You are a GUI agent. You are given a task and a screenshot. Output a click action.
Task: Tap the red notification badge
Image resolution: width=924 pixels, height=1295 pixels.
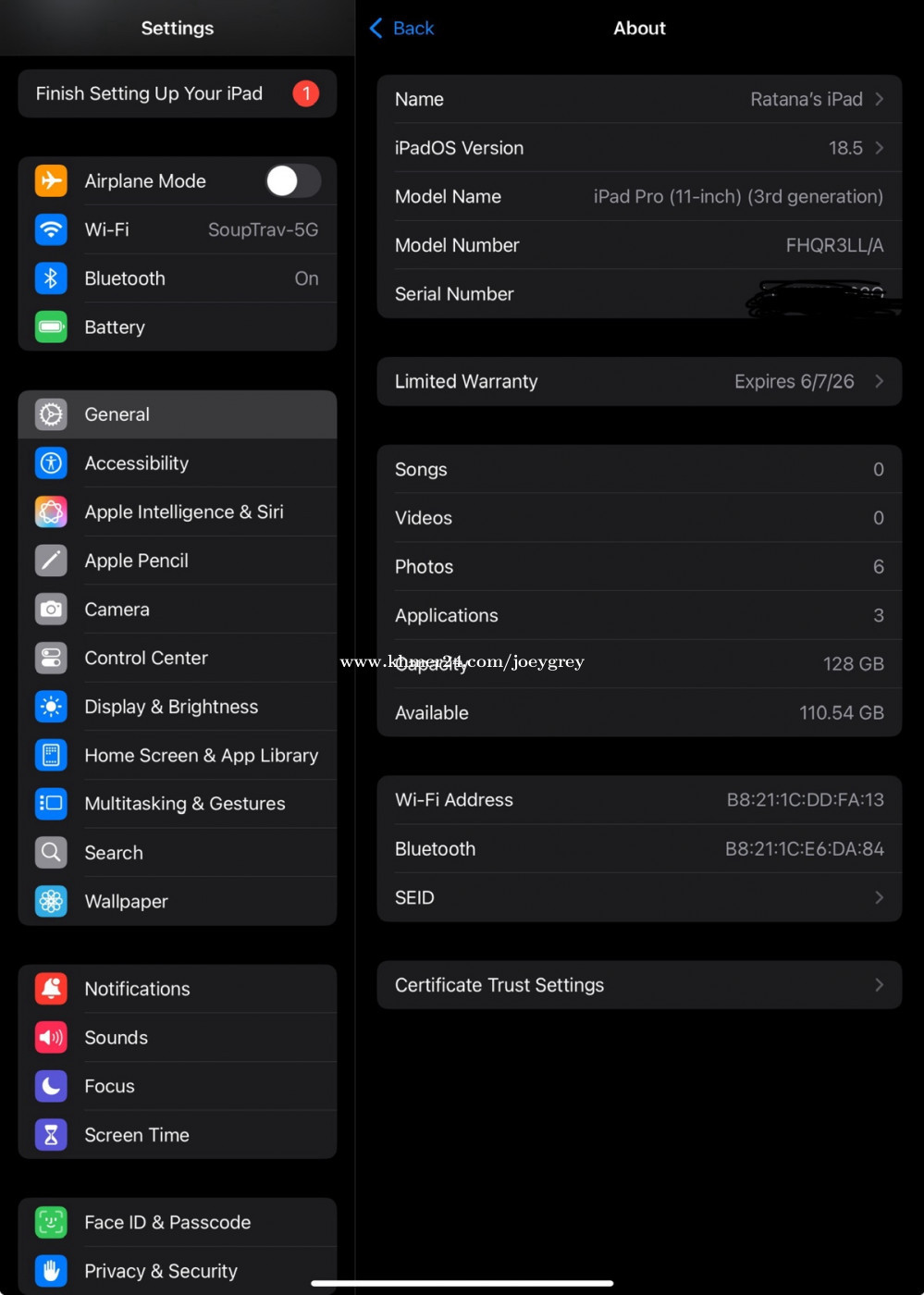pyautogui.click(x=306, y=93)
